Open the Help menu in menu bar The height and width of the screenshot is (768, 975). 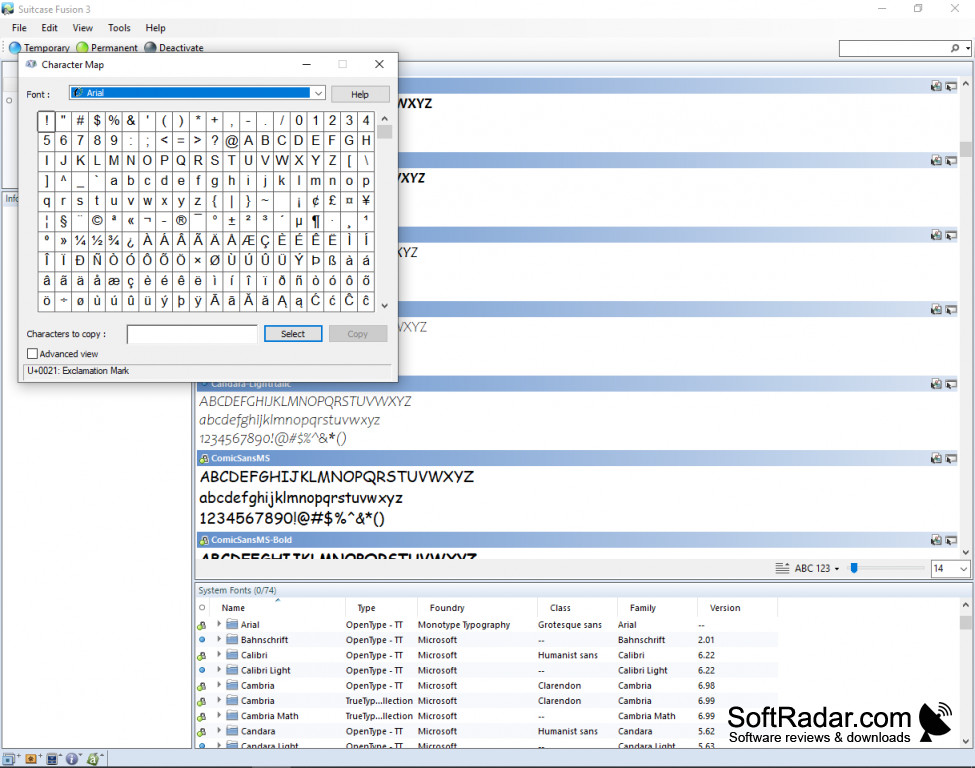click(x=155, y=28)
